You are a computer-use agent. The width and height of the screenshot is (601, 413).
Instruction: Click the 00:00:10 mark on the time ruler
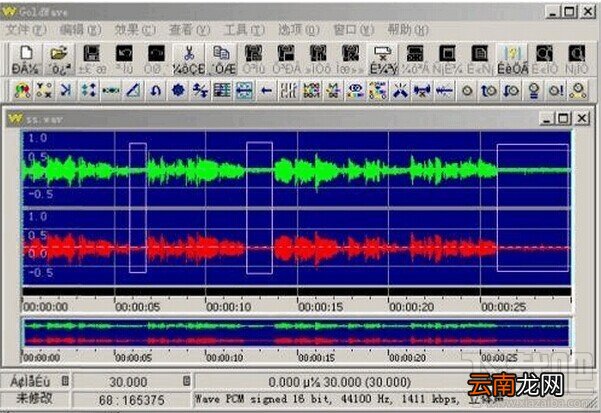(x=228, y=307)
